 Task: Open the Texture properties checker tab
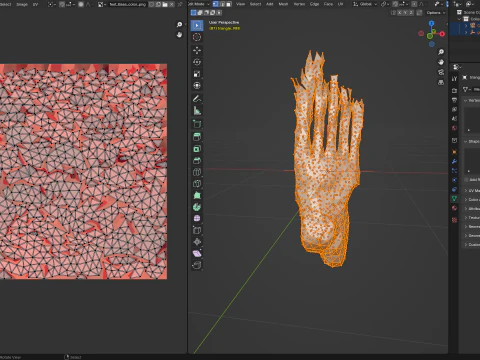pos(454,220)
